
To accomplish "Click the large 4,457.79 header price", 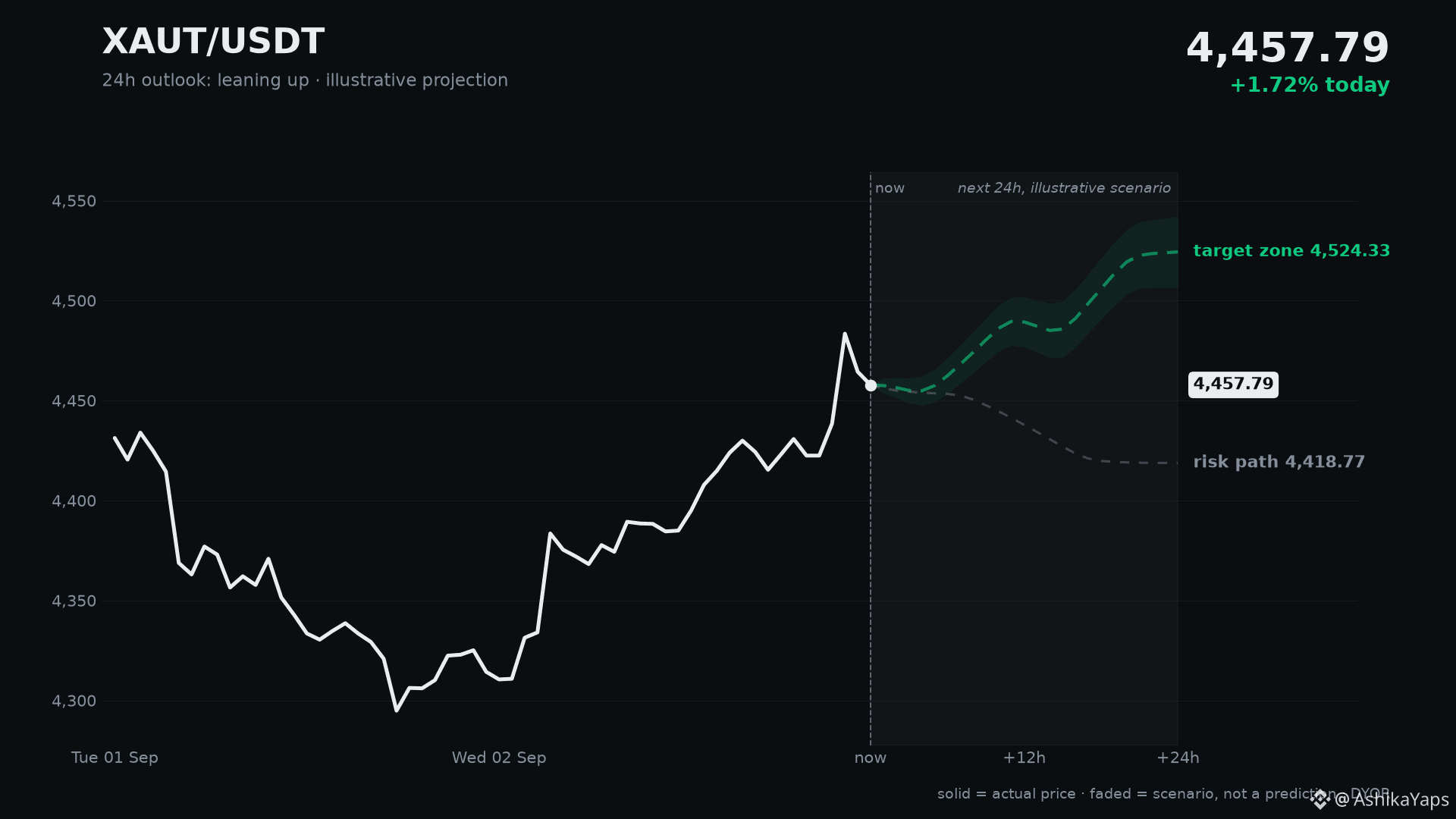I will pyautogui.click(x=1288, y=49).
